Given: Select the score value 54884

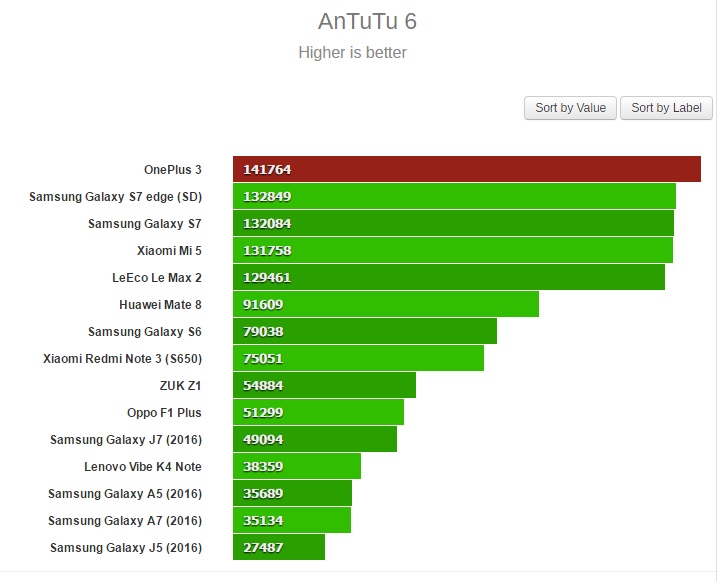Looking at the screenshot, I should pos(263,385).
